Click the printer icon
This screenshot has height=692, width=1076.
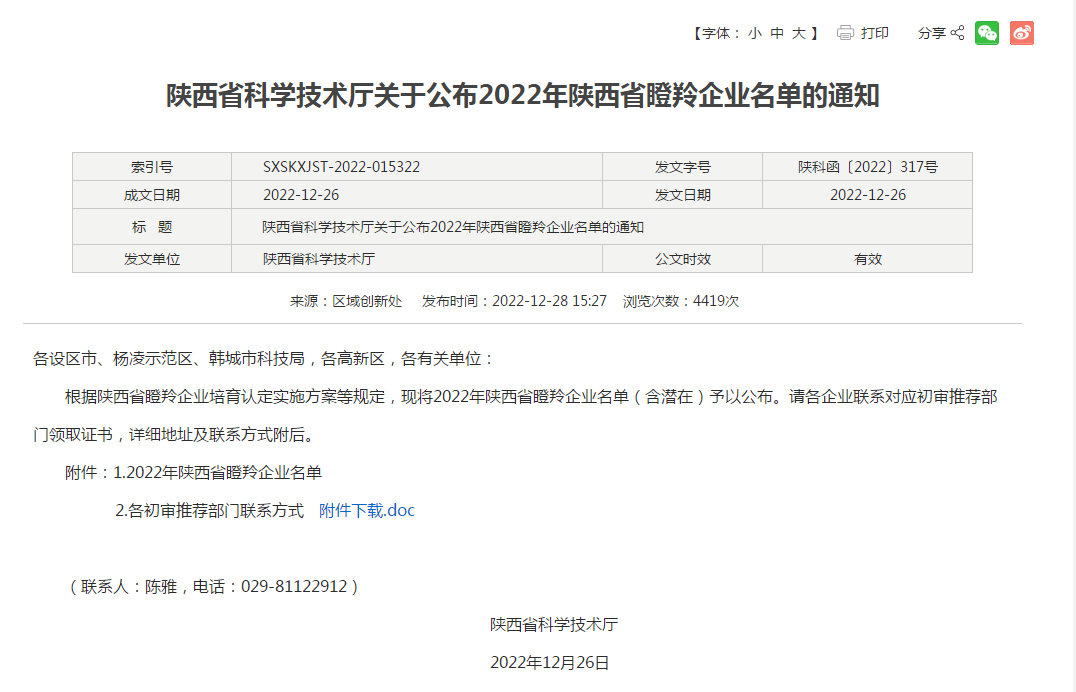(845, 33)
